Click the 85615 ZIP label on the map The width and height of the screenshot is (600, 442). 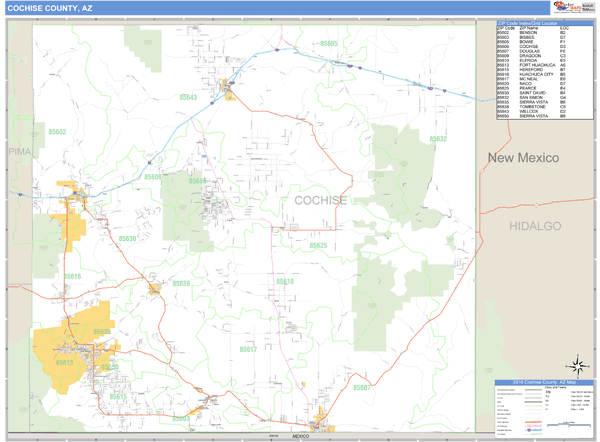[x=118, y=397]
